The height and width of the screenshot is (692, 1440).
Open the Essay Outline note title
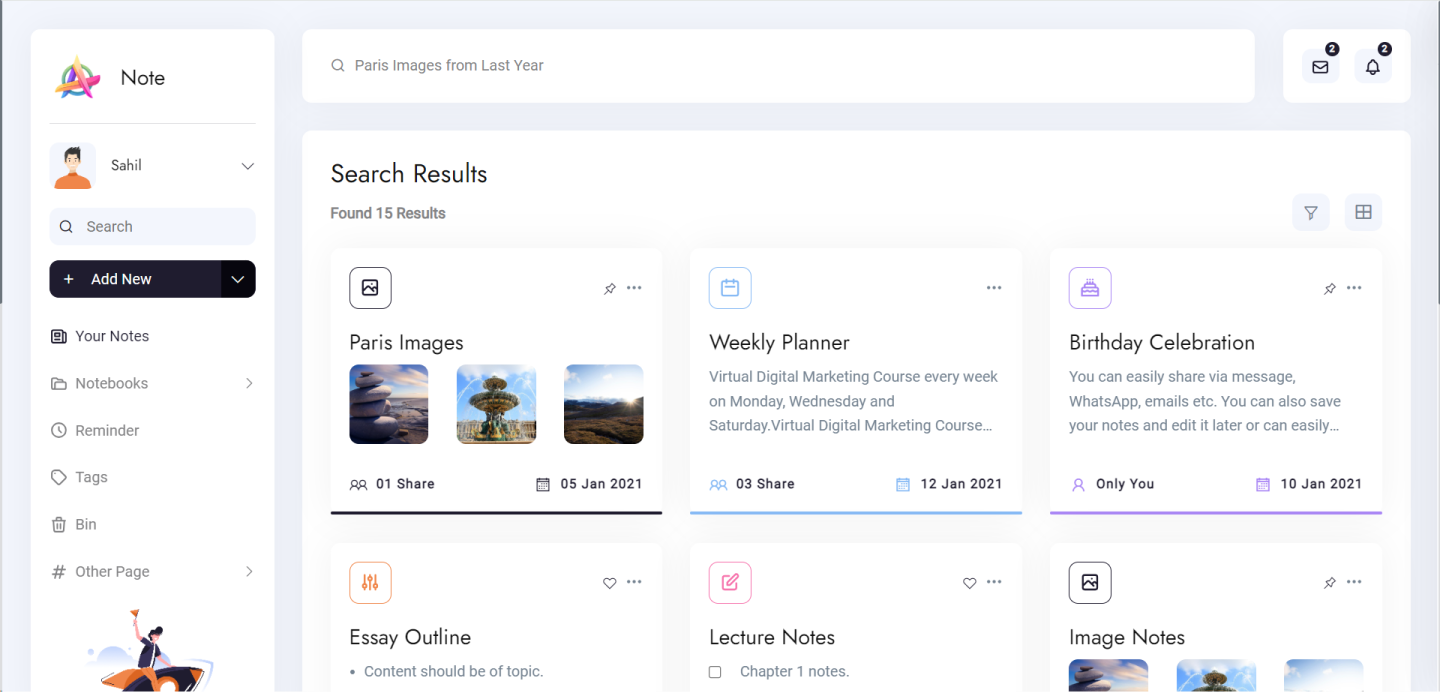click(x=410, y=637)
